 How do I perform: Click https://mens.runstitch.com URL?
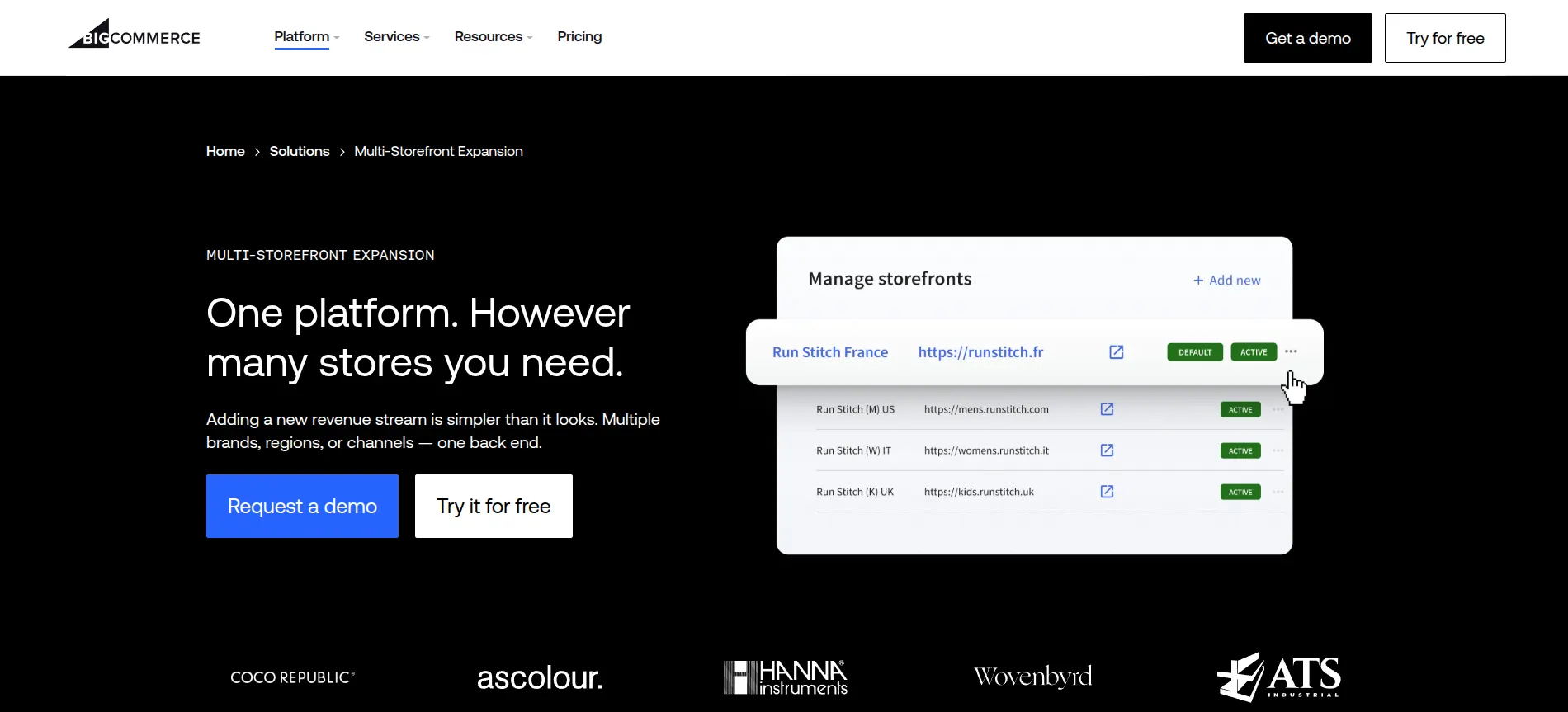pyautogui.click(x=986, y=409)
